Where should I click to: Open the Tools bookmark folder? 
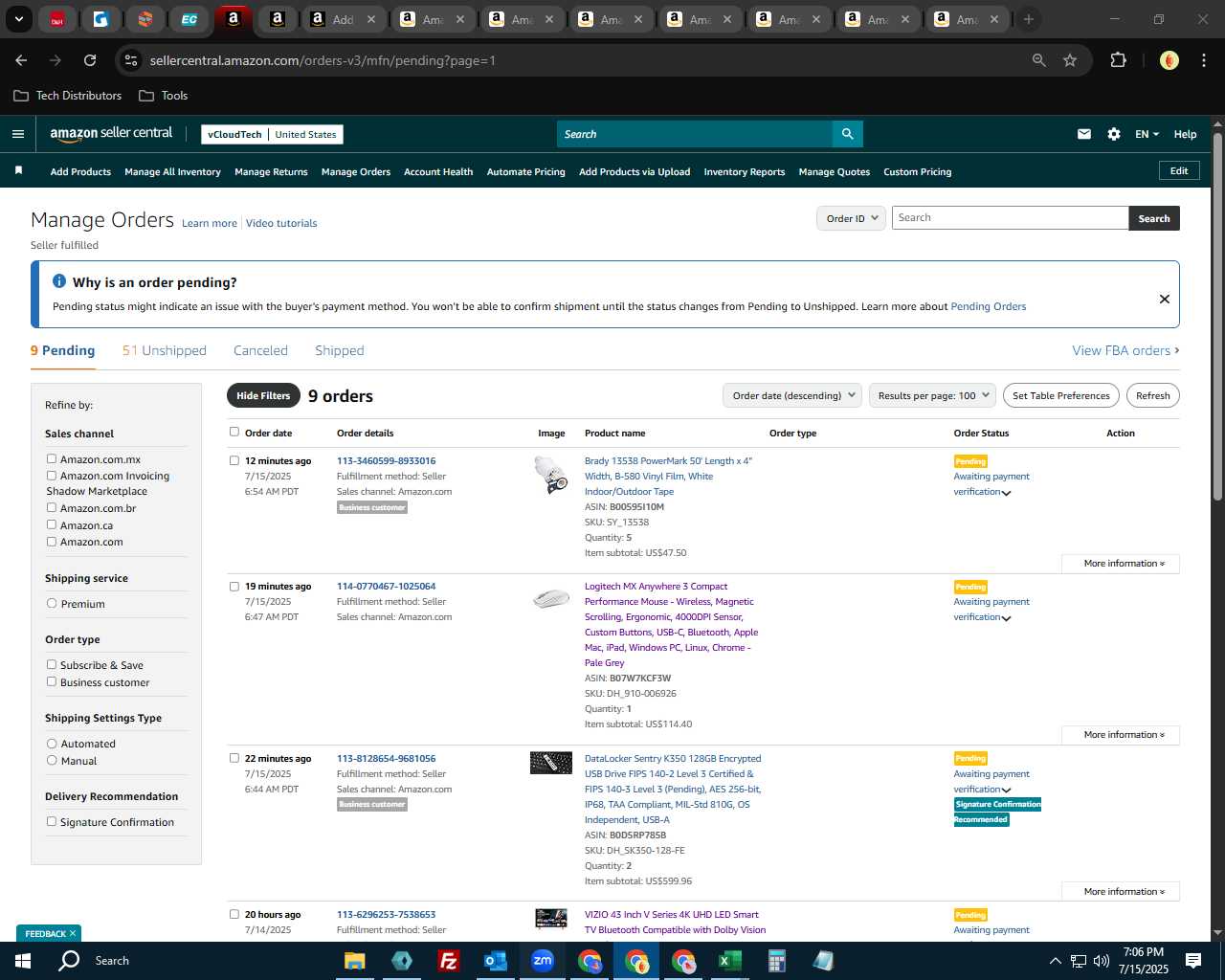(164, 96)
